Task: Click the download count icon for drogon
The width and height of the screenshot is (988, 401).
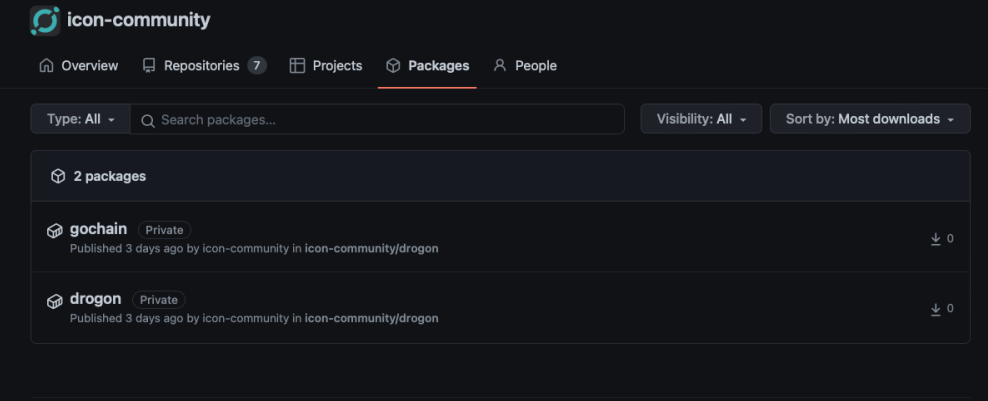Action: (936, 309)
